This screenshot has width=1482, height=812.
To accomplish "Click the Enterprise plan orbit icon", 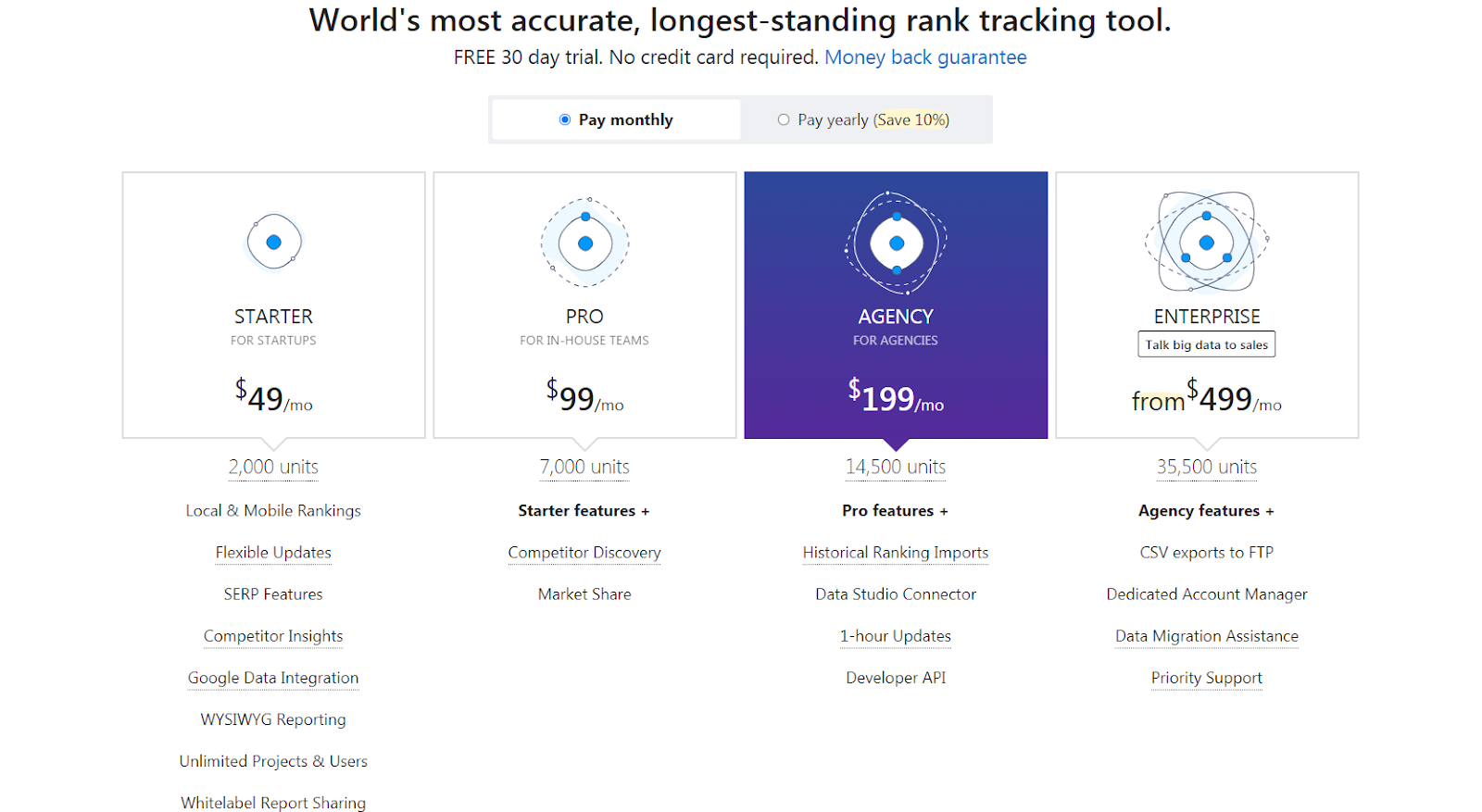I will [1206, 243].
